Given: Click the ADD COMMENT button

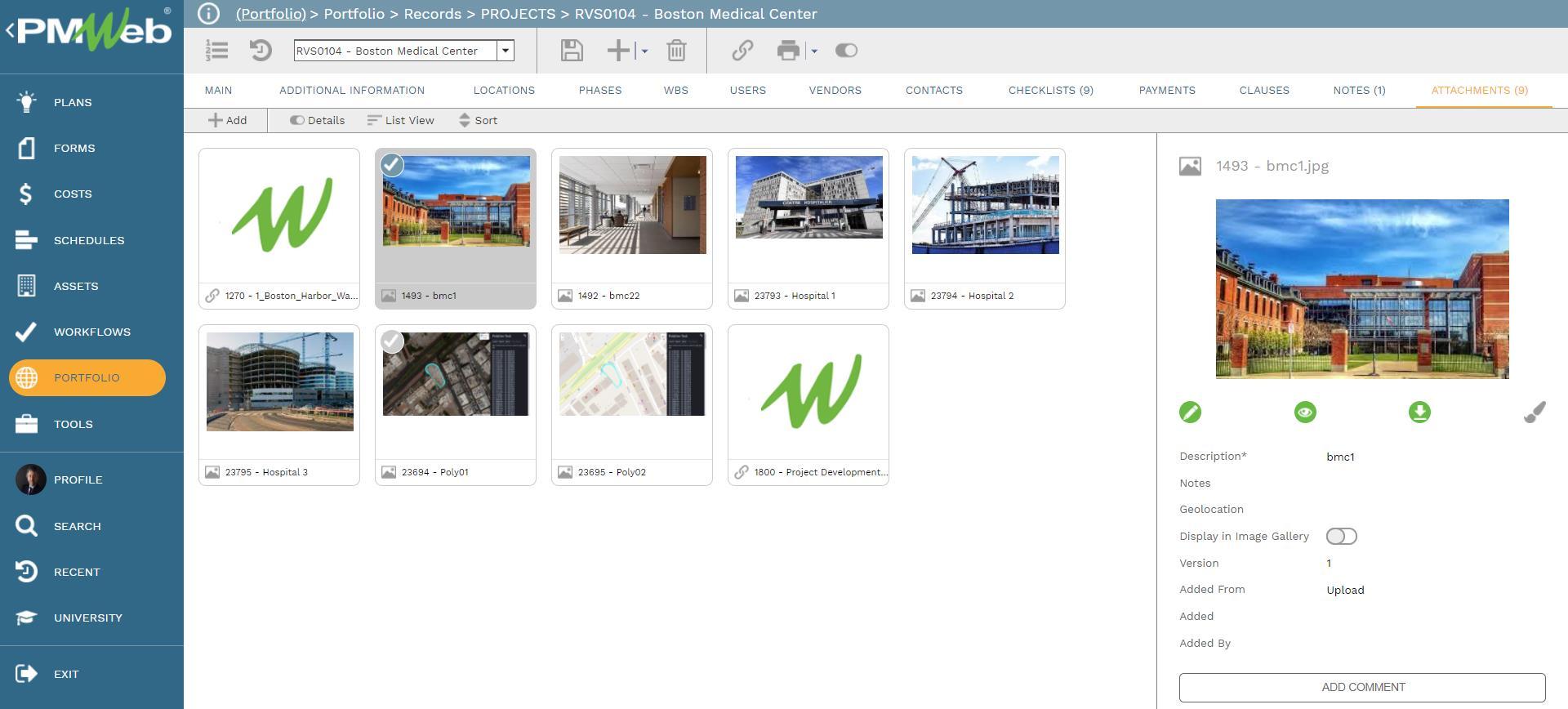Looking at the screenshot, I should [x=1362, y=687].
